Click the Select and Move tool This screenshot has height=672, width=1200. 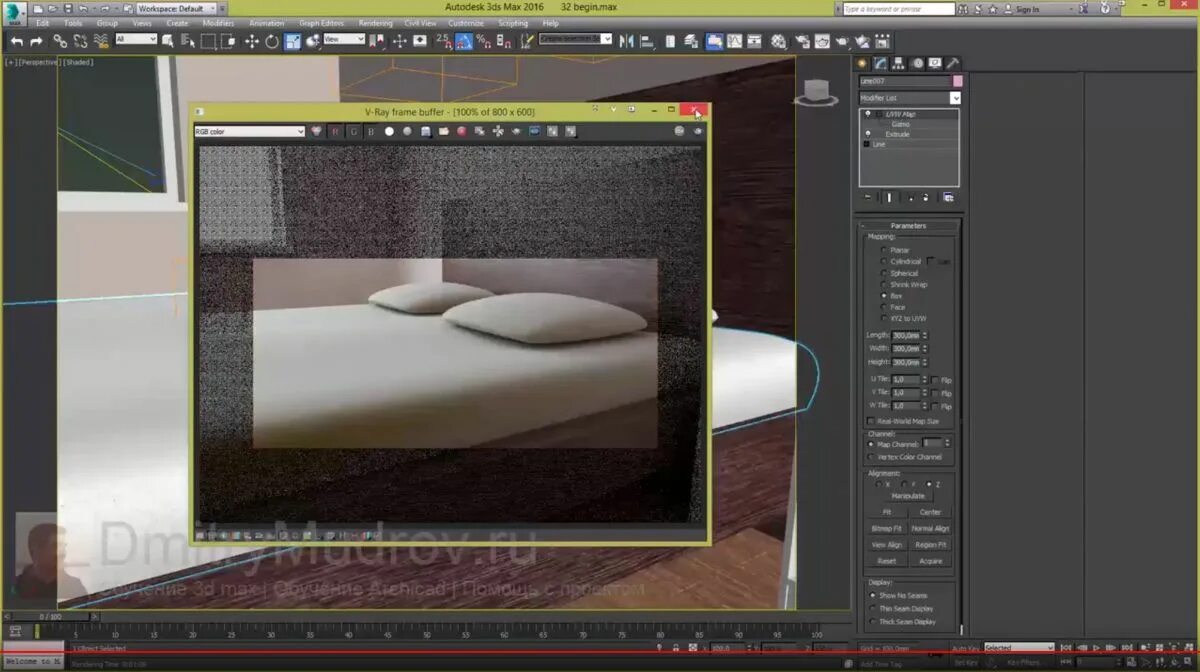point(252,41)
